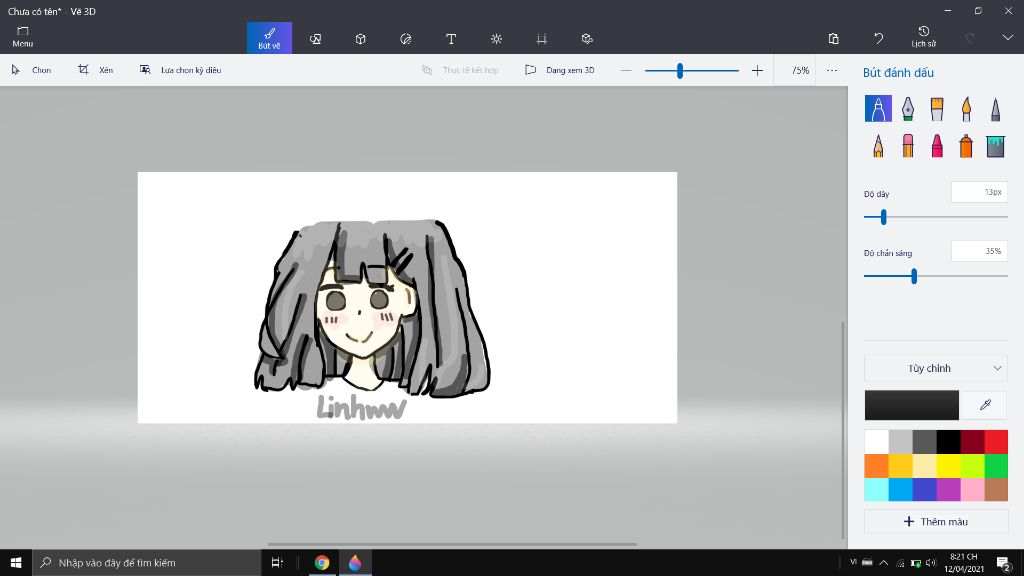This screenshot has width=1024, height=576.
Task: Click Thêm màu add color button
Action: 936,521
